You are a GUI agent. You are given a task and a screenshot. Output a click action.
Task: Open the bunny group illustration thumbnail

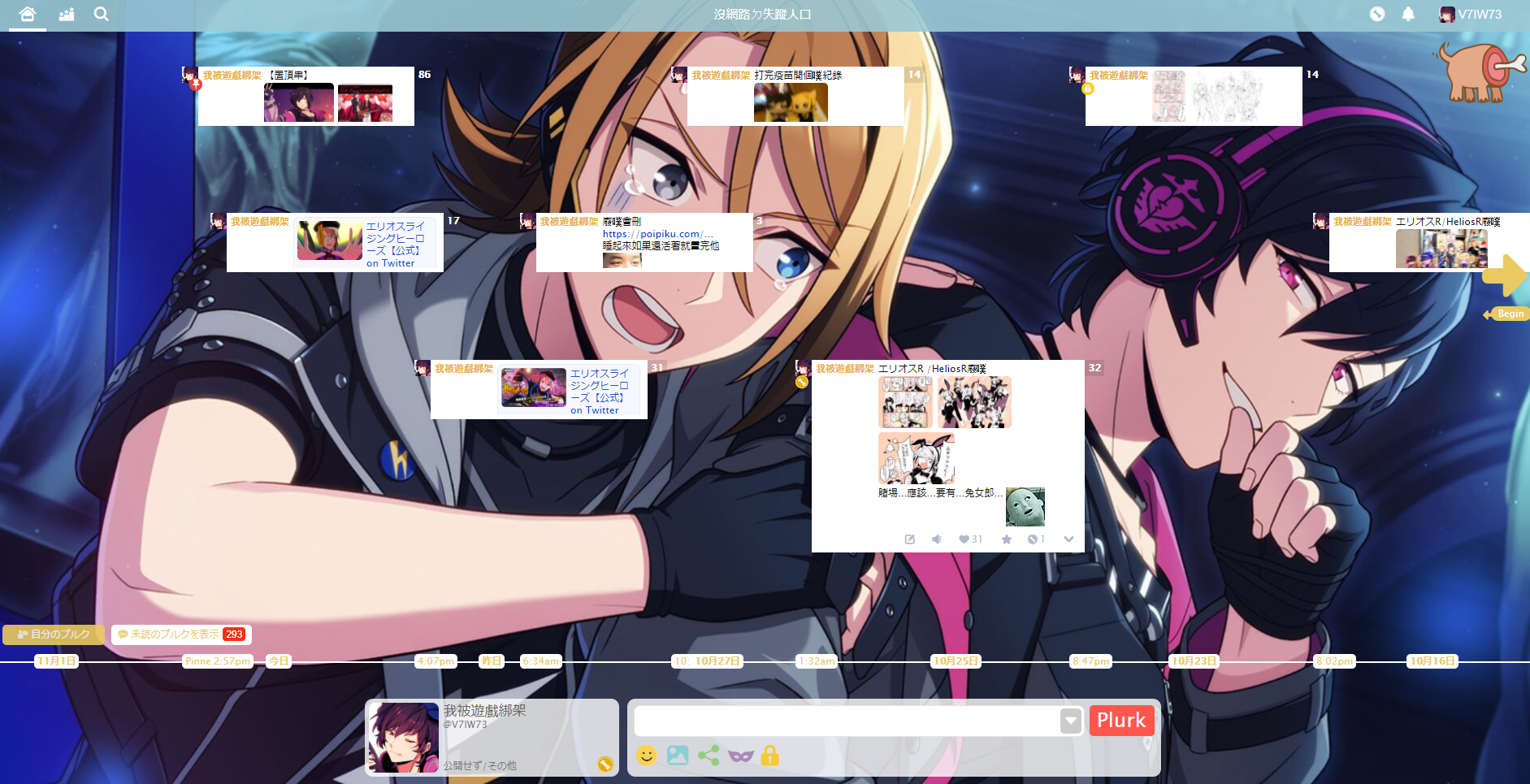click(x=974, y=402)
